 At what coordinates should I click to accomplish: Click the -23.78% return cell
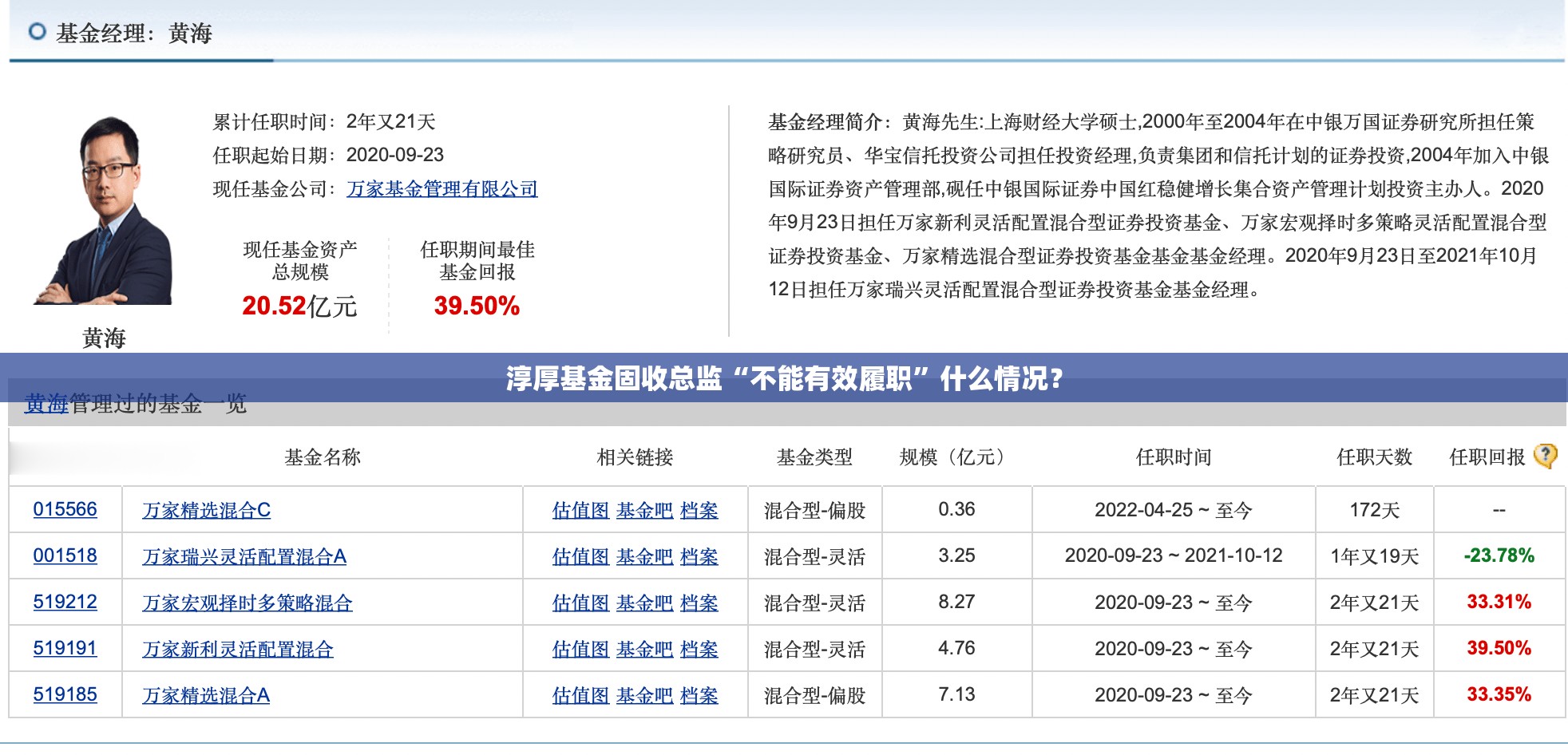(x=1499, y=555)
